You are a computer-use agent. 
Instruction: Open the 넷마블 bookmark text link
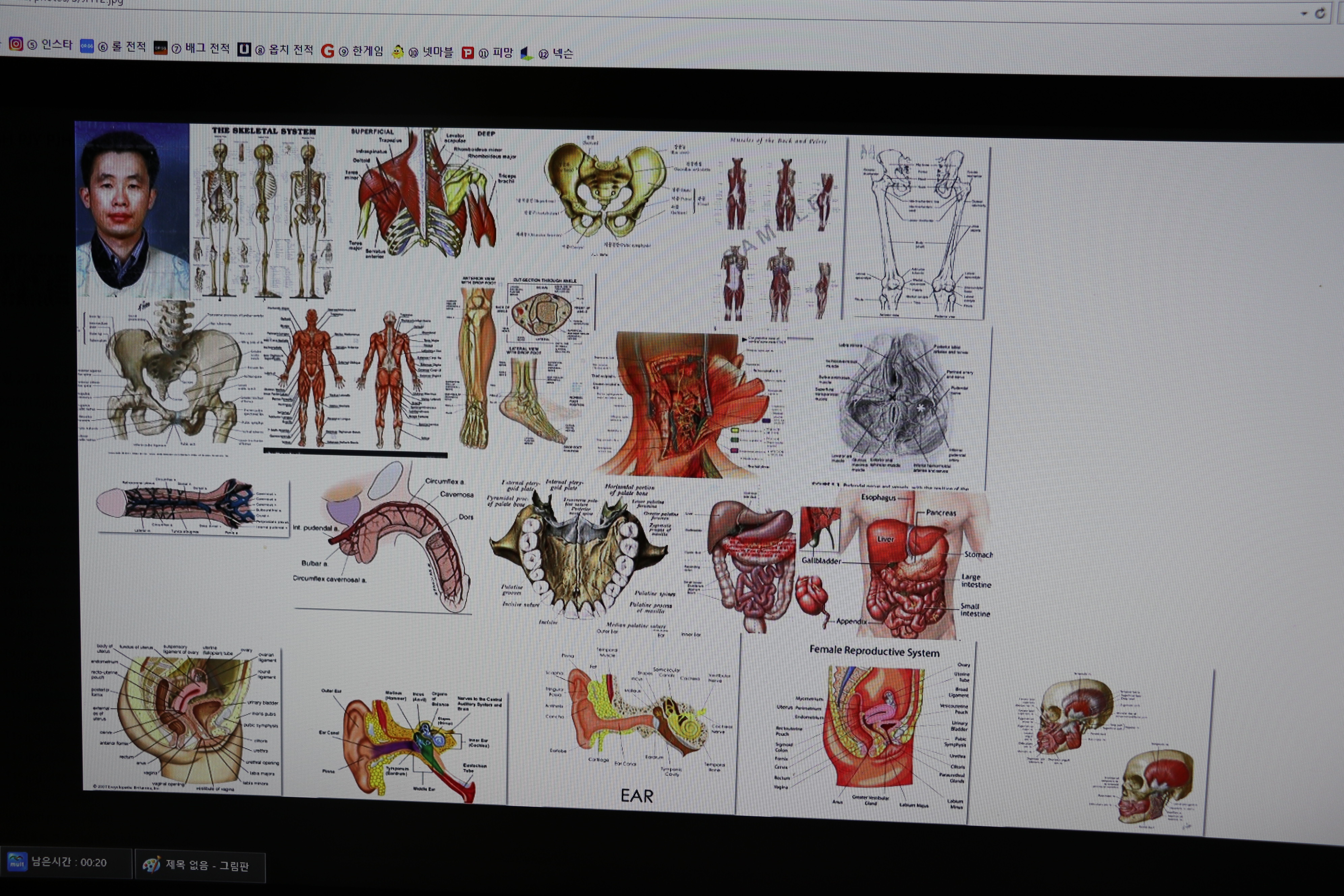tap(438, 53)
